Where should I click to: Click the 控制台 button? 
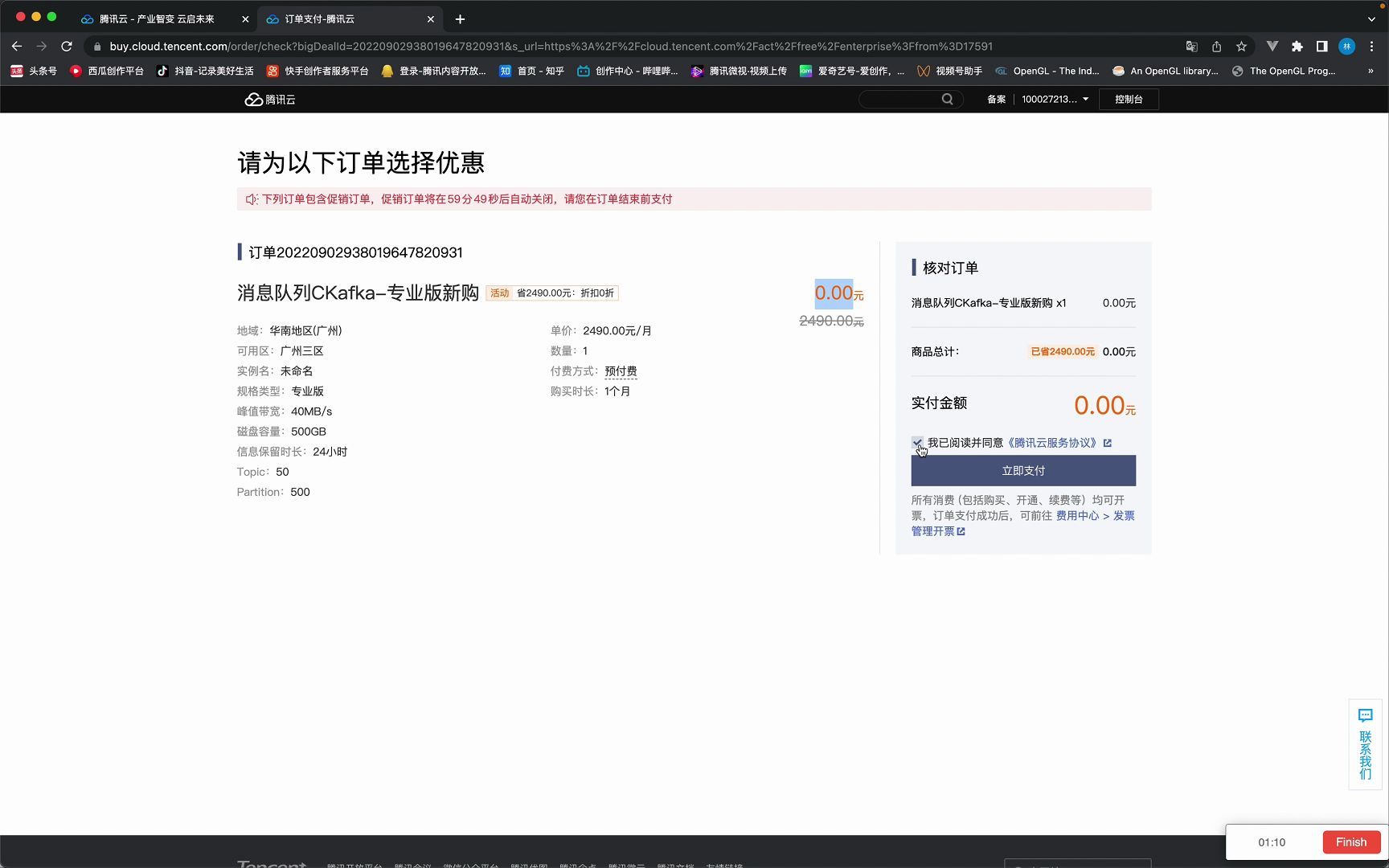[x=1129, y=100]
